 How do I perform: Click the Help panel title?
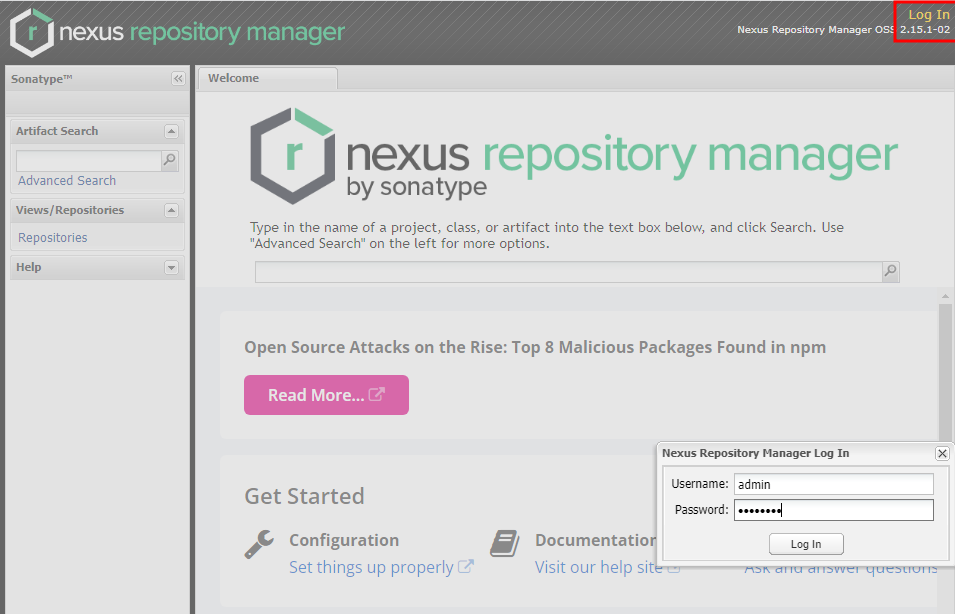pos(29,267)
